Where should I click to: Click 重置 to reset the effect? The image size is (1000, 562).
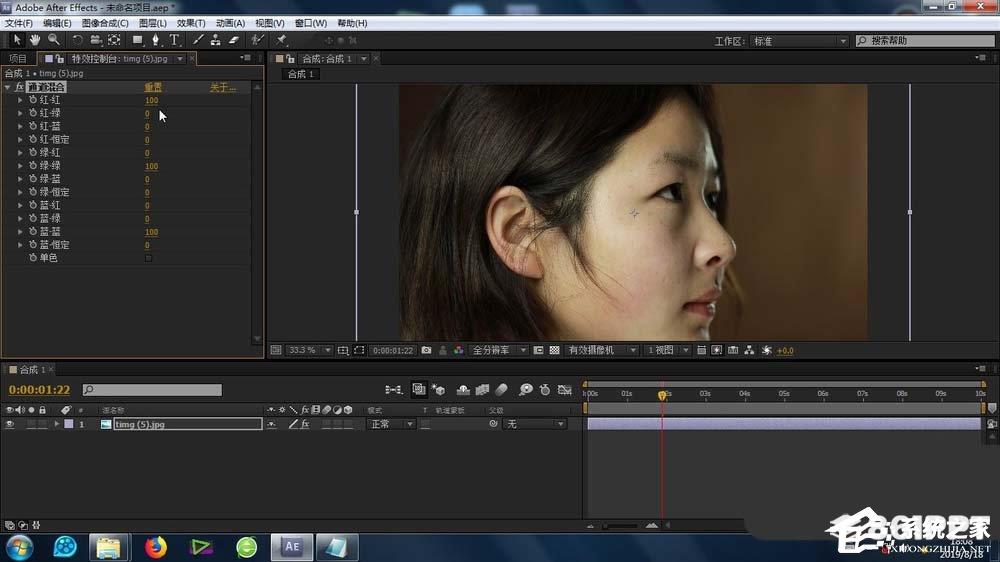click(153, 87)
